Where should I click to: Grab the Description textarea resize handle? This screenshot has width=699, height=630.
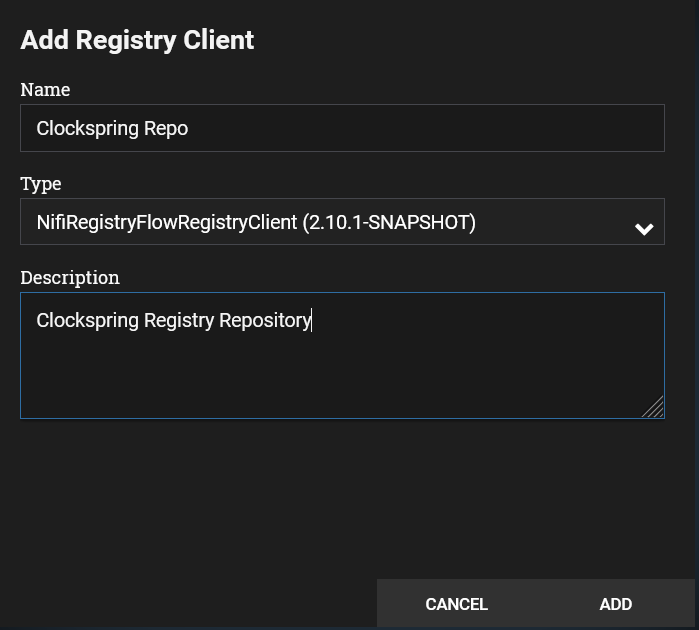[x=654, y=408]
